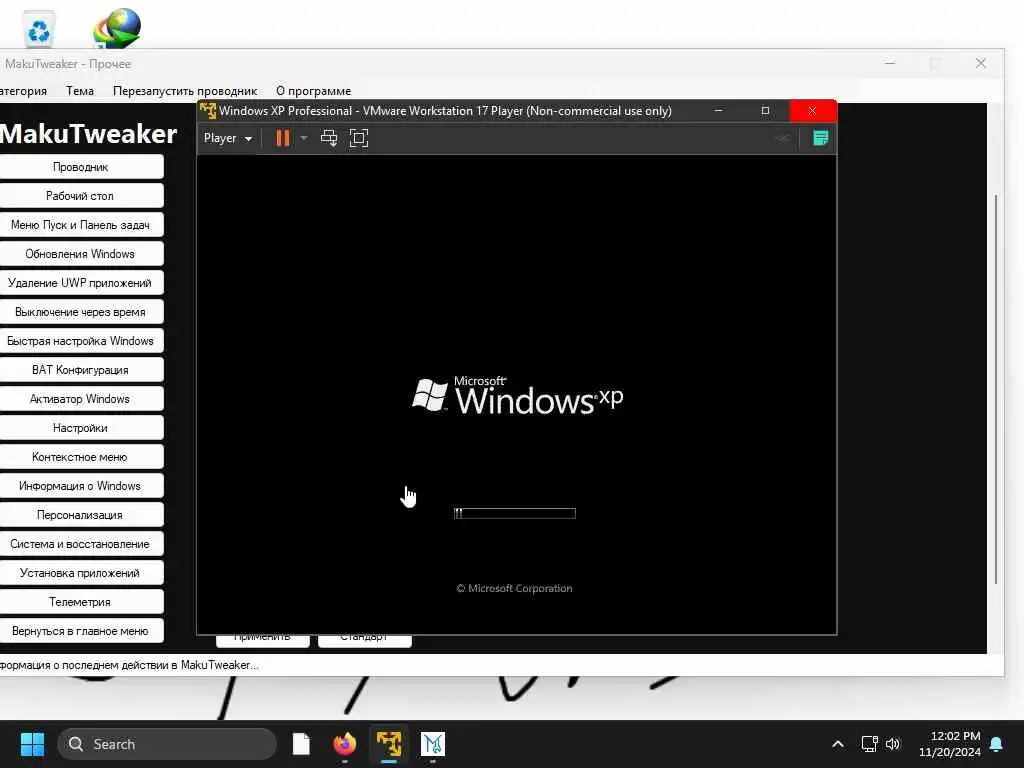Image resolution: width=1024 pixels, height=768 pixels.
Task: Open network status in the system tray
Action: pos(869,744)
